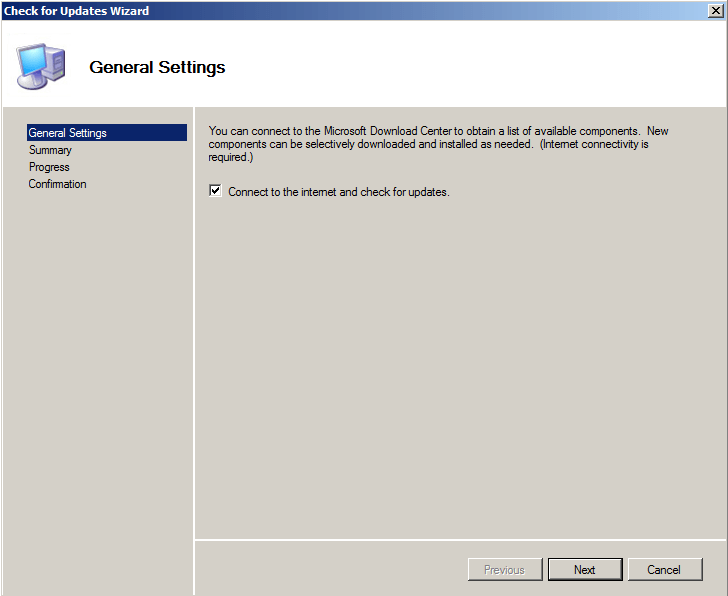Click empty space below Confirmation in sidebar

(x=95, y=380)
